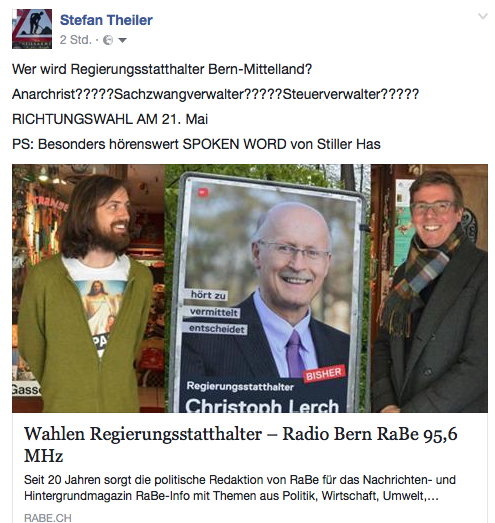Expand the post options chevron at top right
The image size is (495, 523).
(483, 16)
